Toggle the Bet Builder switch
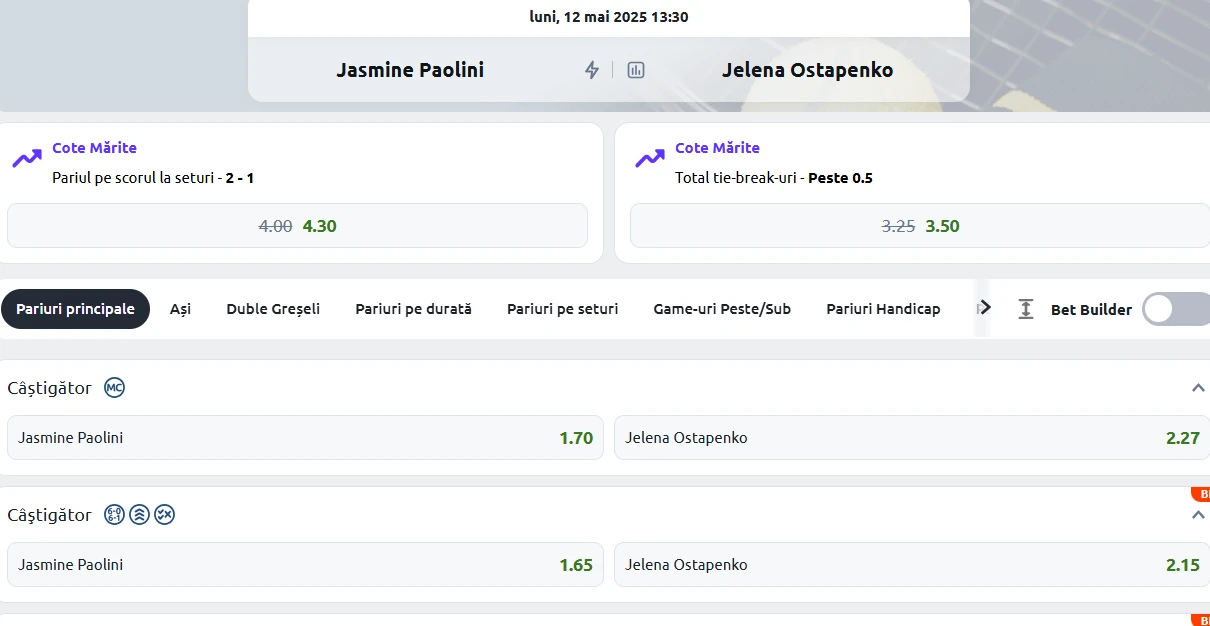 [x=1176, y=309]
